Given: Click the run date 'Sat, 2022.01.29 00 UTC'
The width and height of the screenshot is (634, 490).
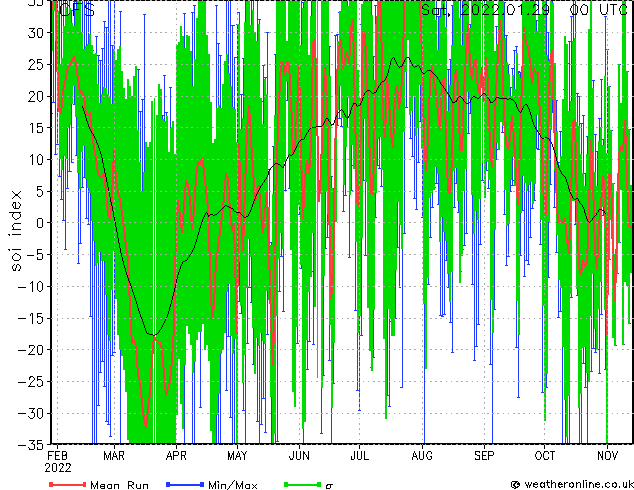Looking at the screenshot, I should click(x=524, y=10).
